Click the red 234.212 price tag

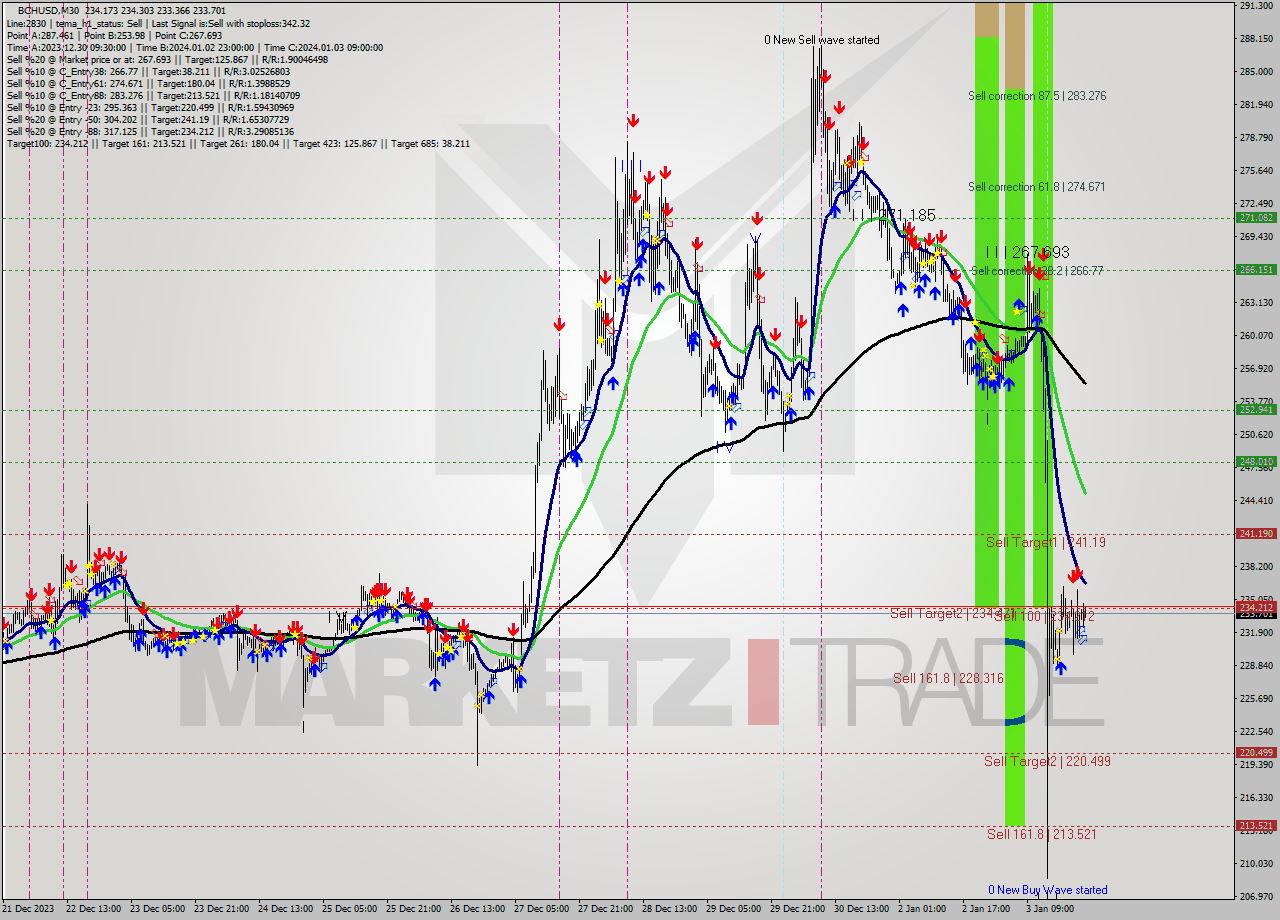pos(1257,607)
